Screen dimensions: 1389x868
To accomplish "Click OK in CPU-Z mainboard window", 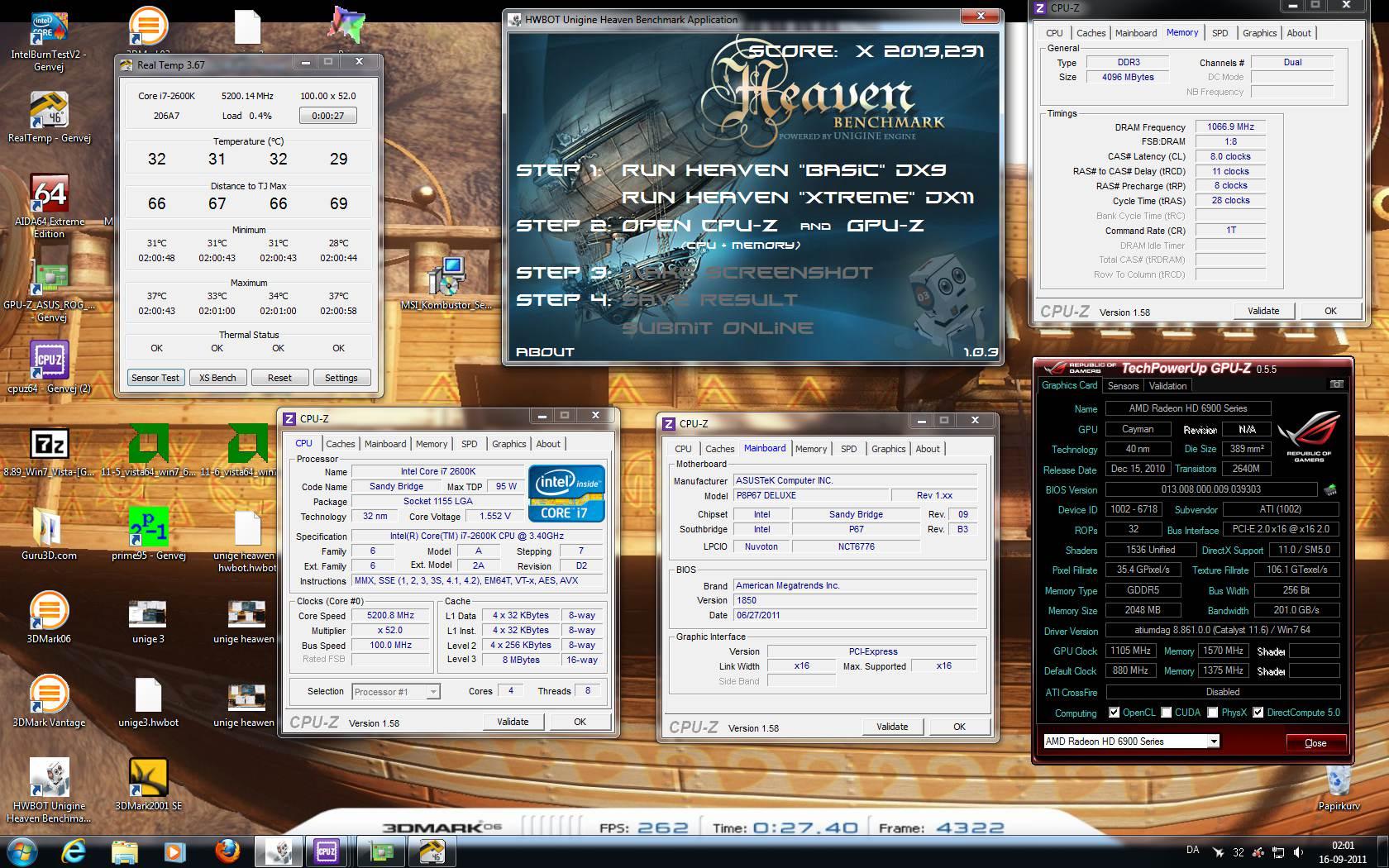I will click(959, 727).
